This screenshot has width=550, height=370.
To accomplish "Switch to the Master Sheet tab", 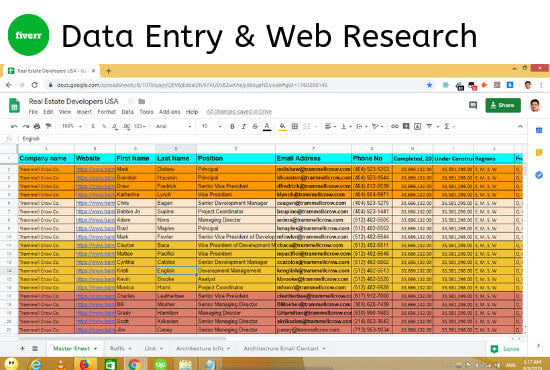I will pos(75,348).
